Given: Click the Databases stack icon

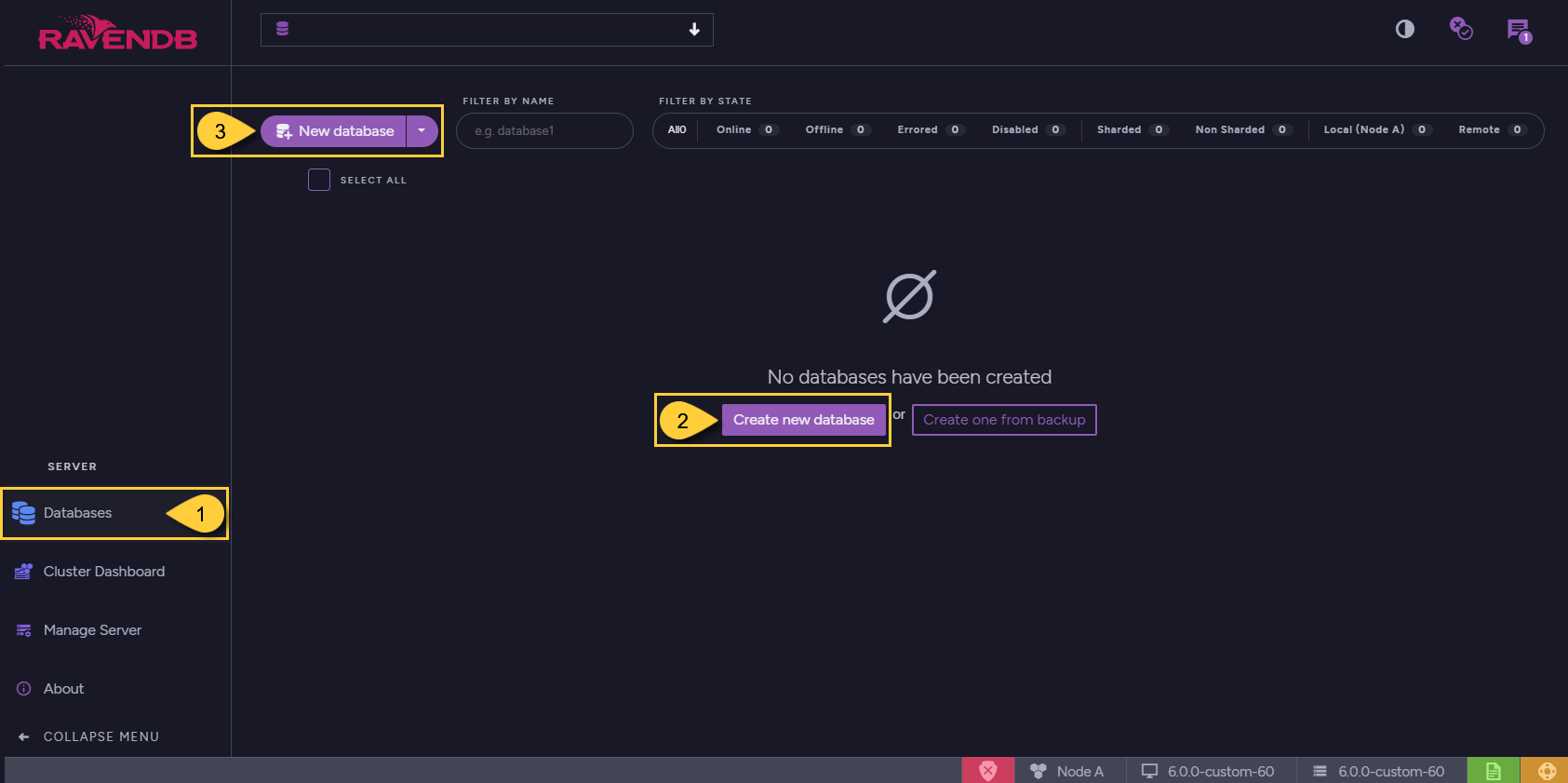Looking at the screenshot, I should [23, 513].
